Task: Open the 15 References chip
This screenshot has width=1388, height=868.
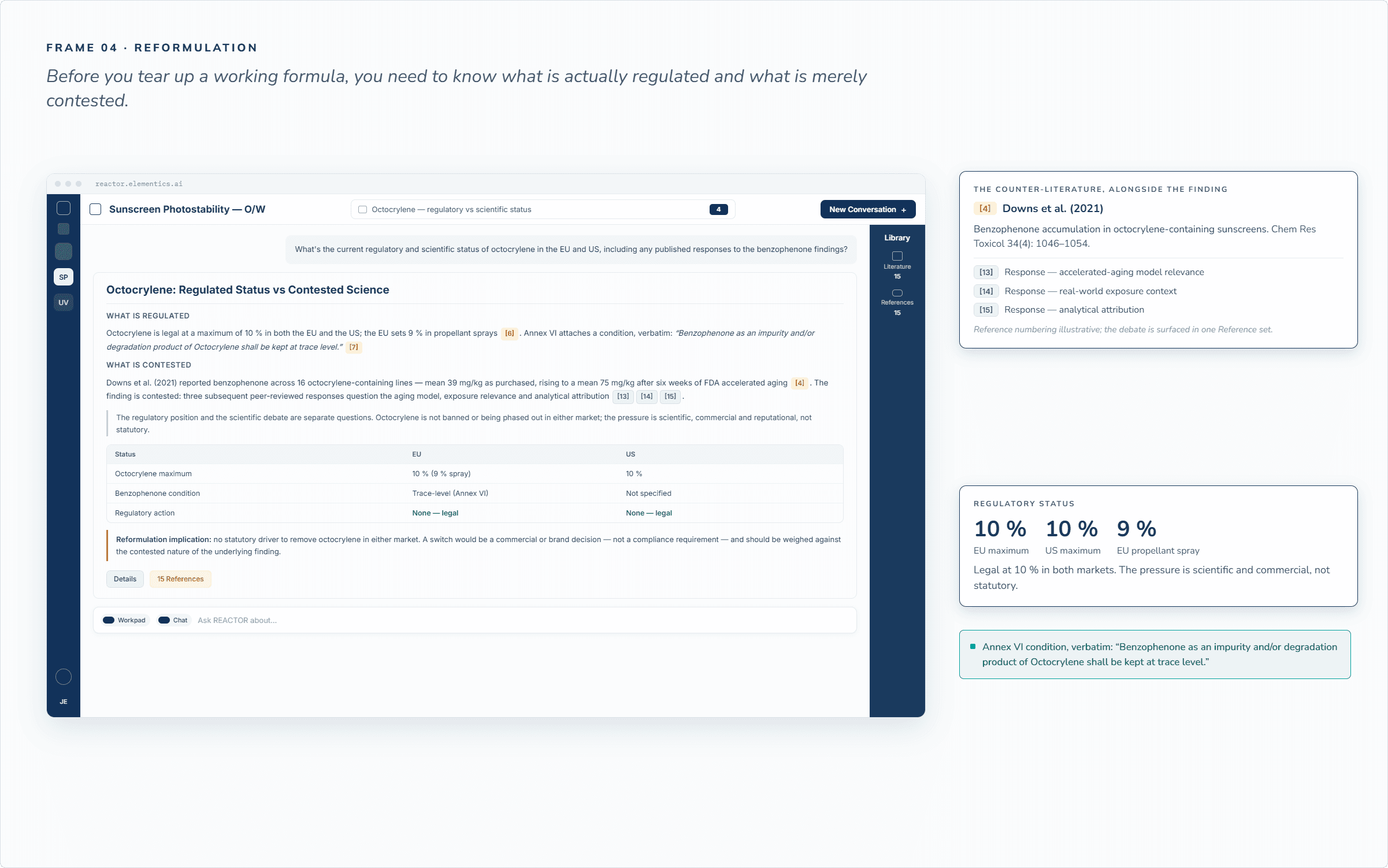Action: tap(180, 579)
